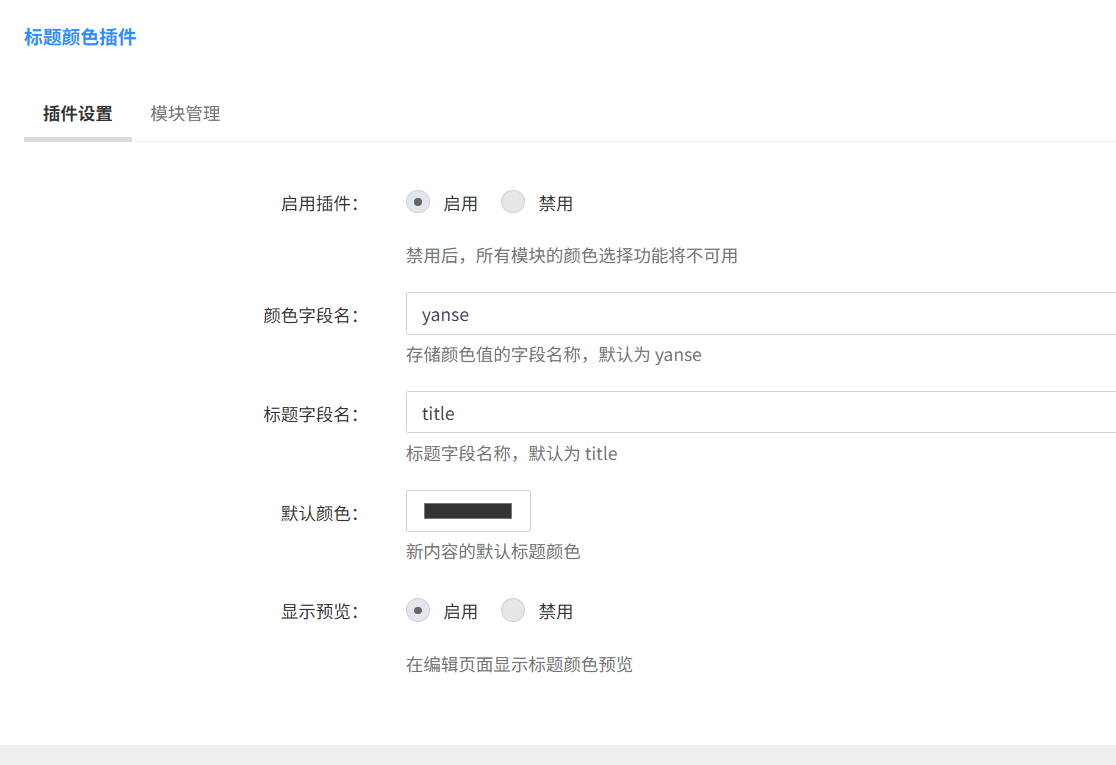Image resolution: width=1116 pixels, height=765 pixels.
Task: Open the 默认颜色 color picker swatch
Action: coord(468,511)
